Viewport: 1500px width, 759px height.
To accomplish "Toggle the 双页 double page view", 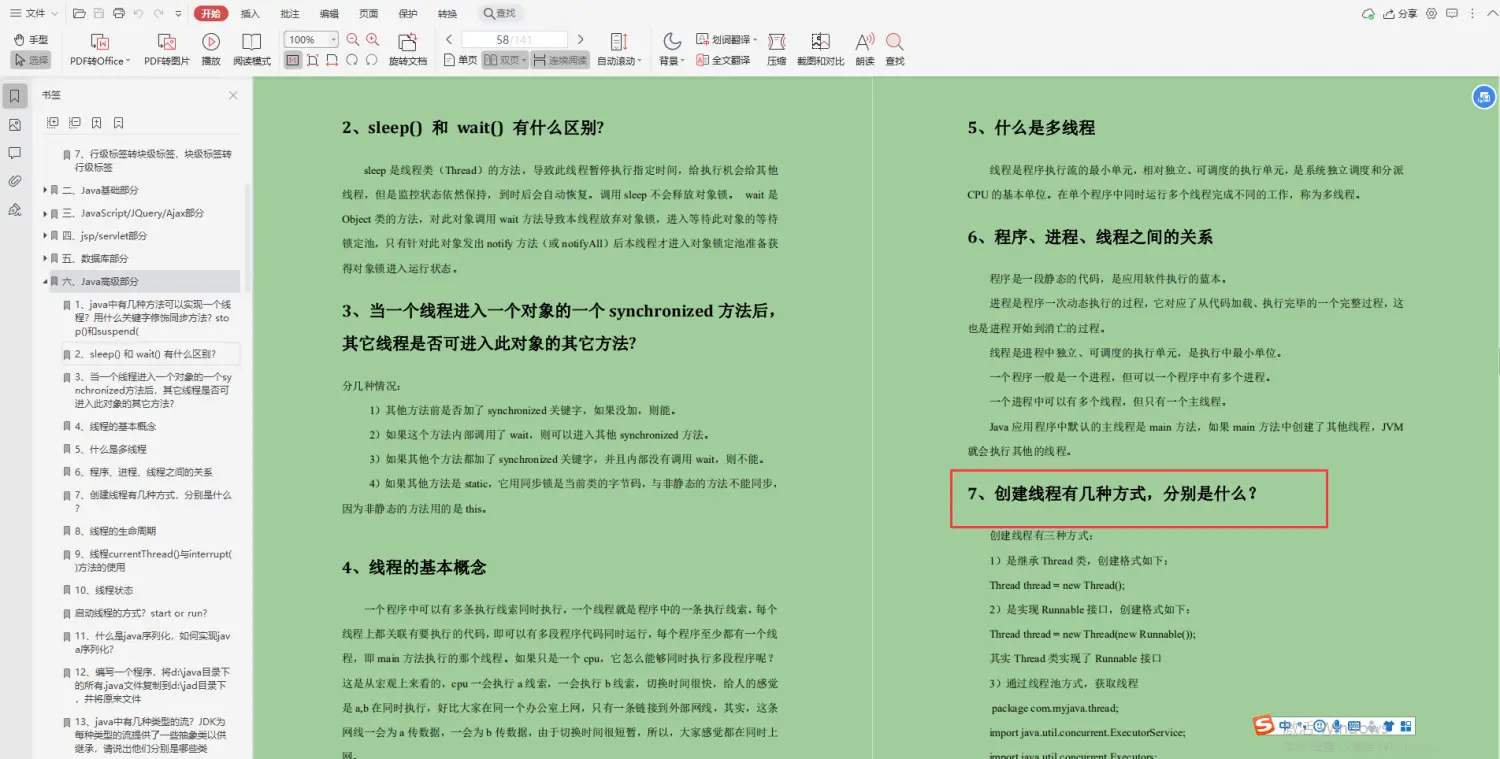I will (x=505, y=60).
